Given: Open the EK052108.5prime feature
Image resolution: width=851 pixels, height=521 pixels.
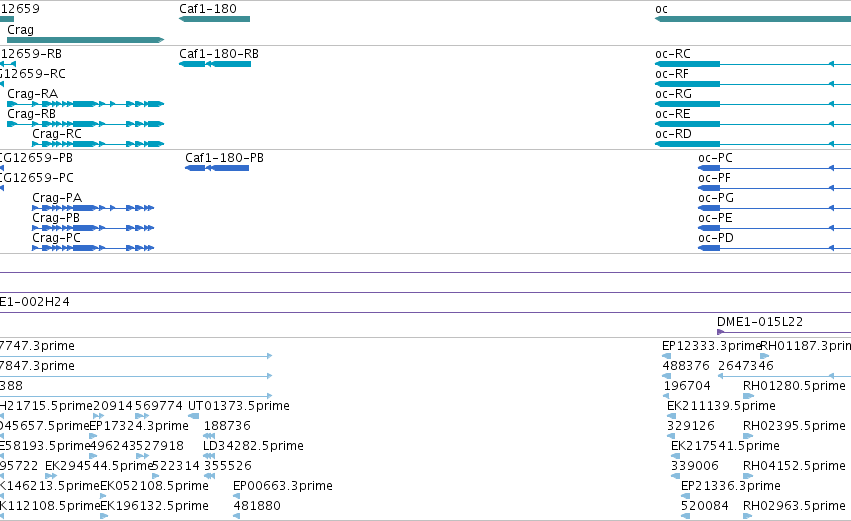Looking at the screenshot, I should pos(104,496).
